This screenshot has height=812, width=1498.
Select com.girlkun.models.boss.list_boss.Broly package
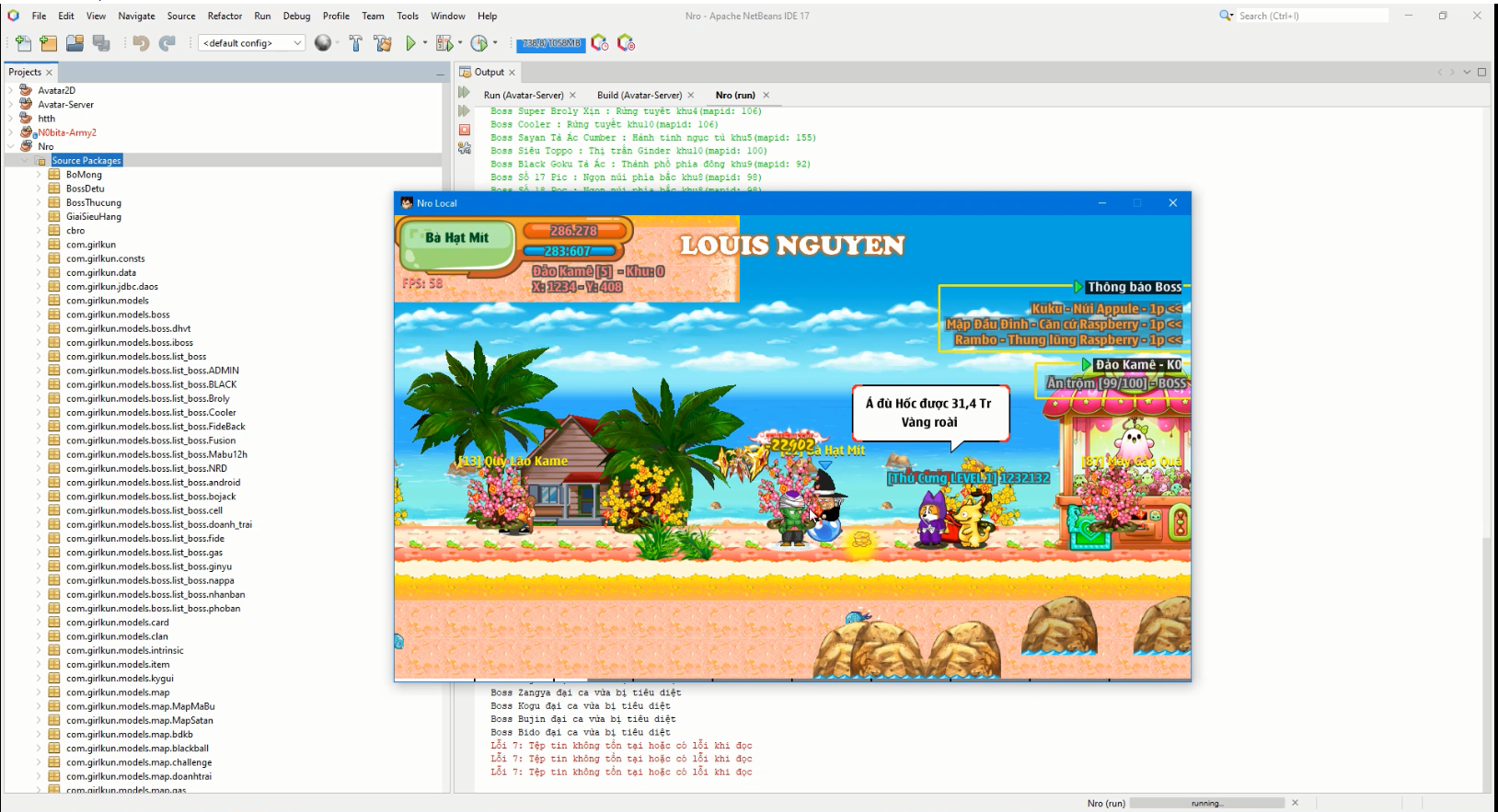pos(147,398)
